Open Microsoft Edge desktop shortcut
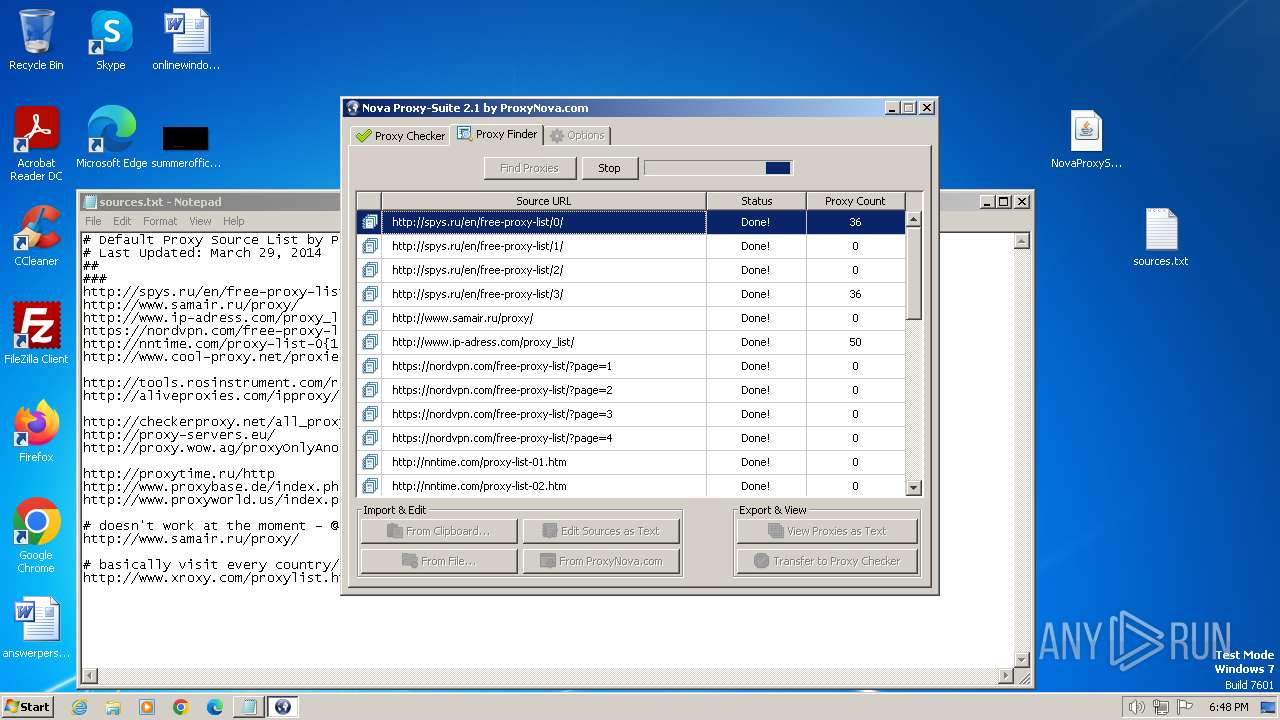Image resolution: width=1280 pixels, height=720 pixels. pos(111,138)
